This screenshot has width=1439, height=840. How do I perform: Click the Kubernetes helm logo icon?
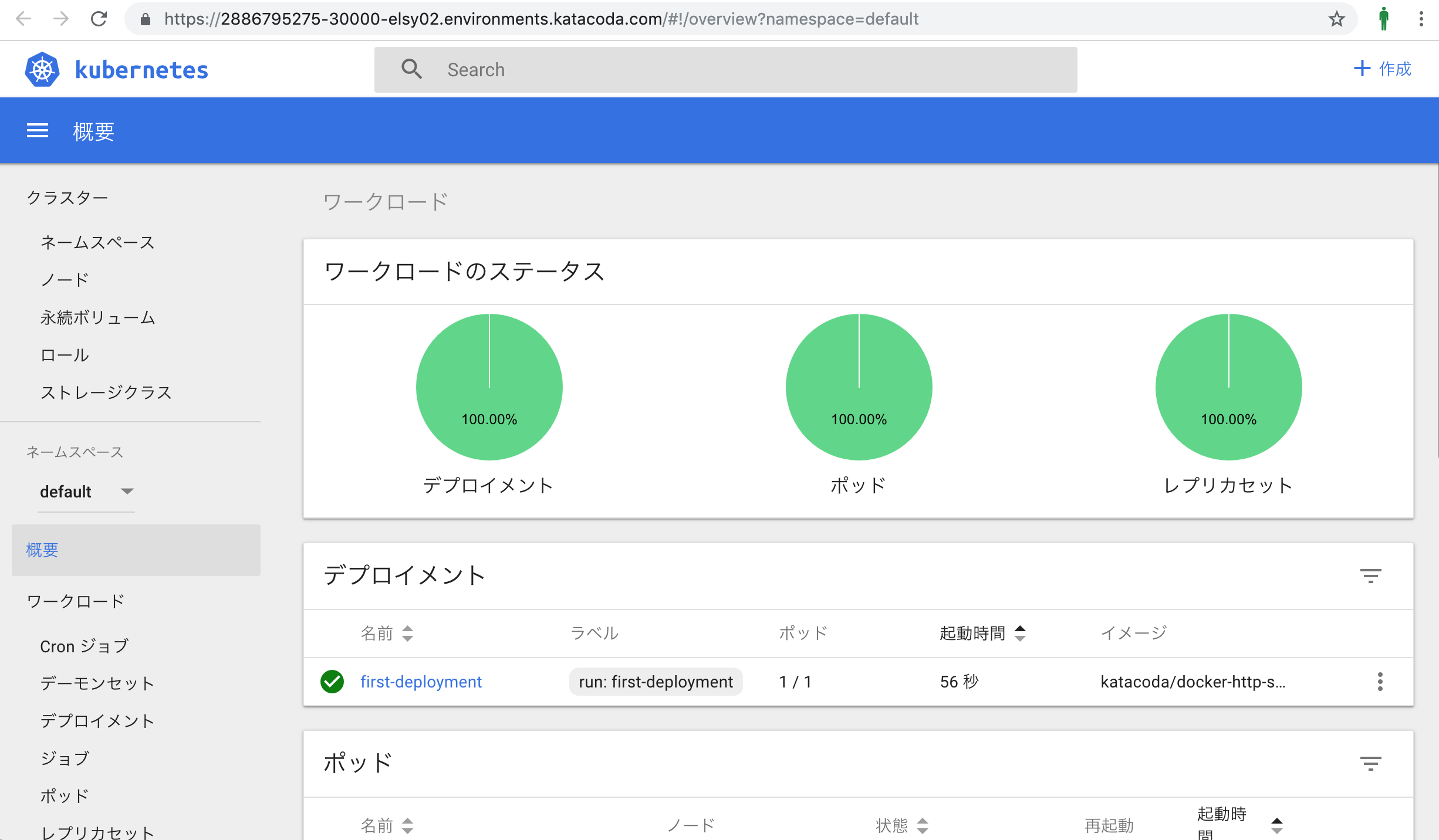click(42, 70)
